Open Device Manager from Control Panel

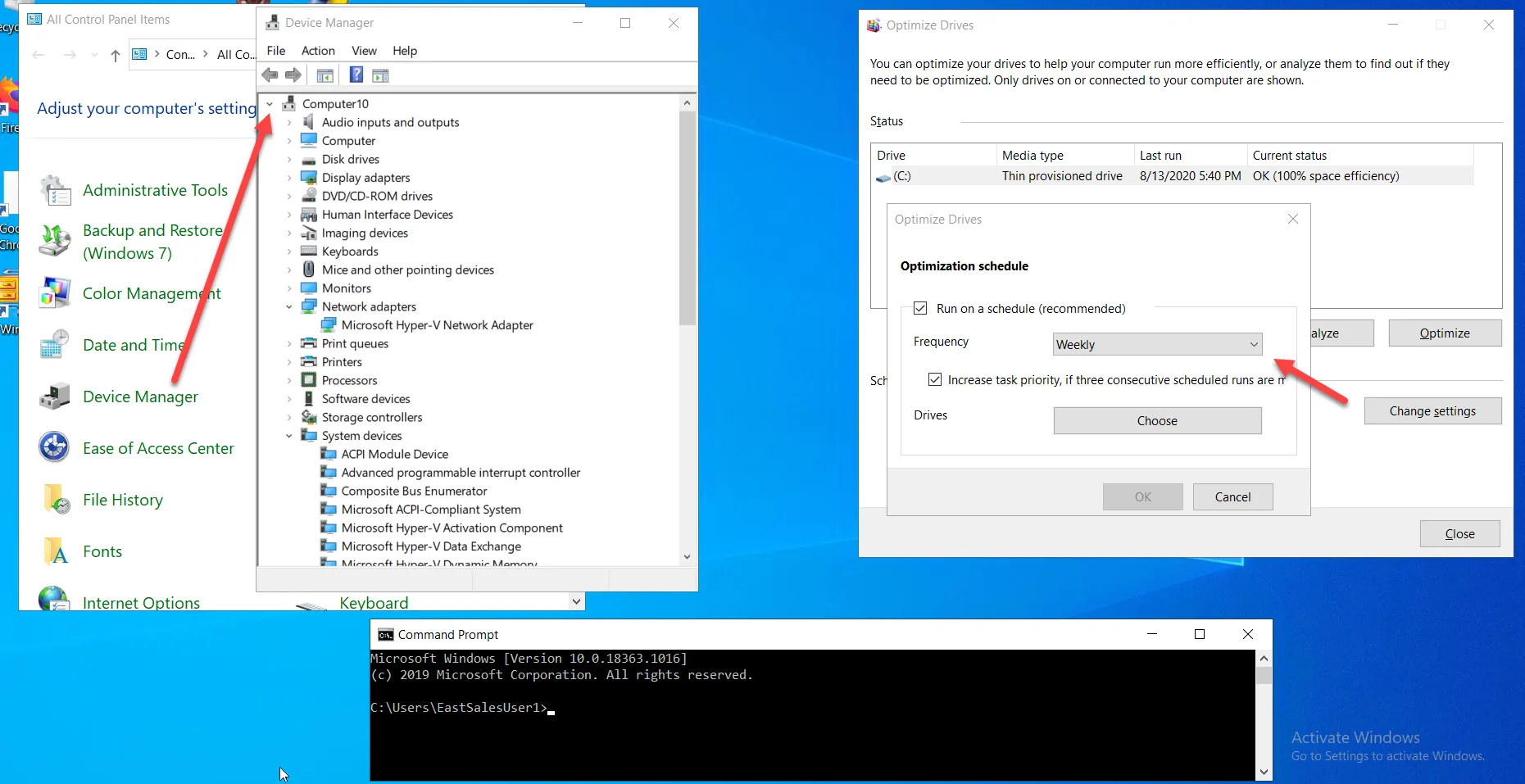[x=140, y=397]
